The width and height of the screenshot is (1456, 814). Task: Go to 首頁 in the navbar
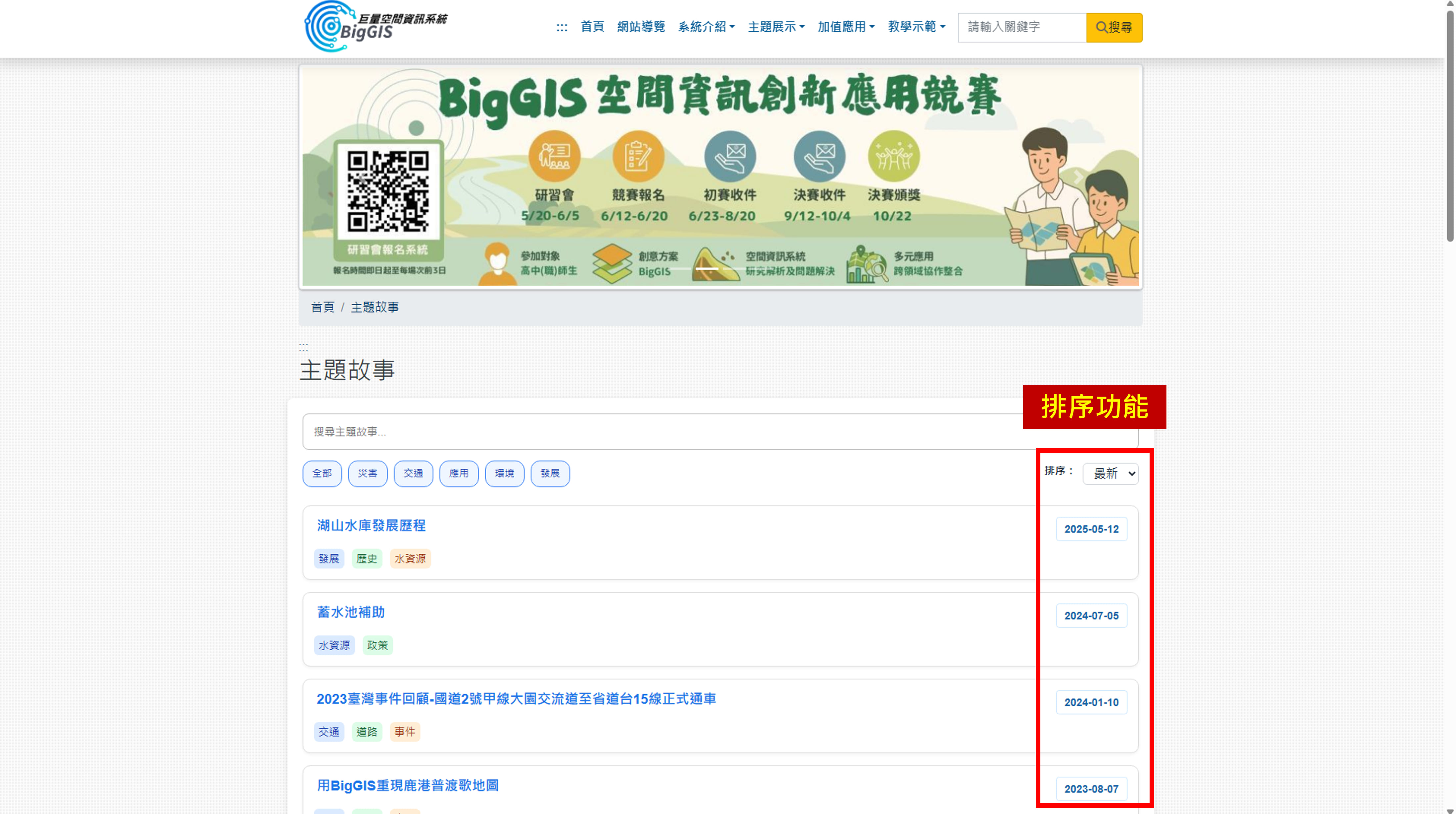tap(592, 26)
